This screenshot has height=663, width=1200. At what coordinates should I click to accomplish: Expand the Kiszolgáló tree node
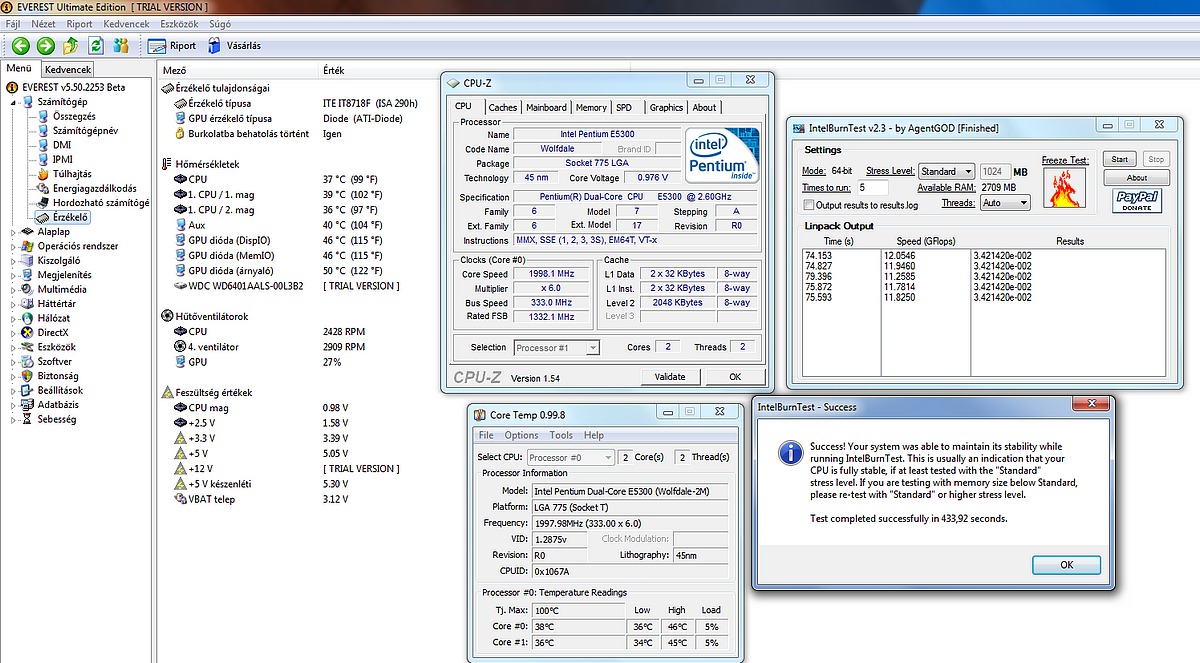pyautogui.click(x=13, y=260)
